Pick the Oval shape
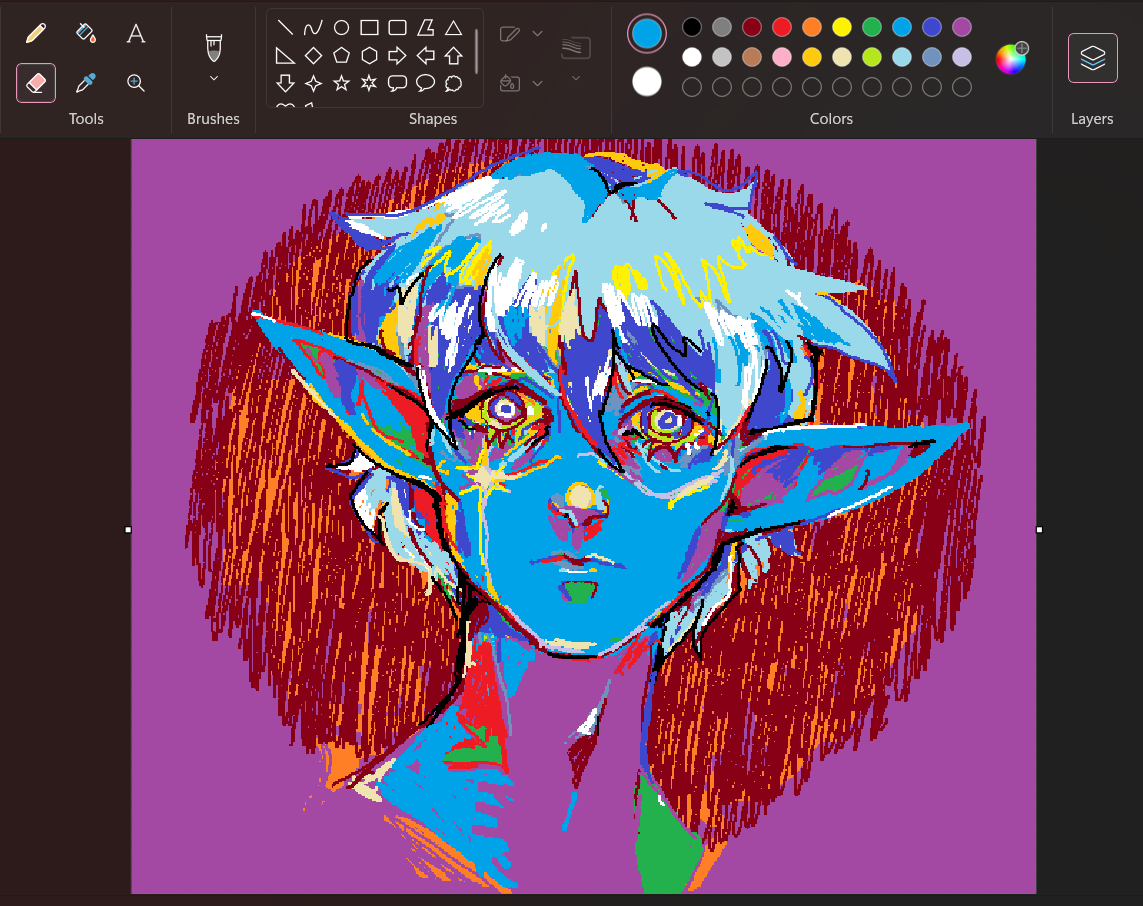 341,28
